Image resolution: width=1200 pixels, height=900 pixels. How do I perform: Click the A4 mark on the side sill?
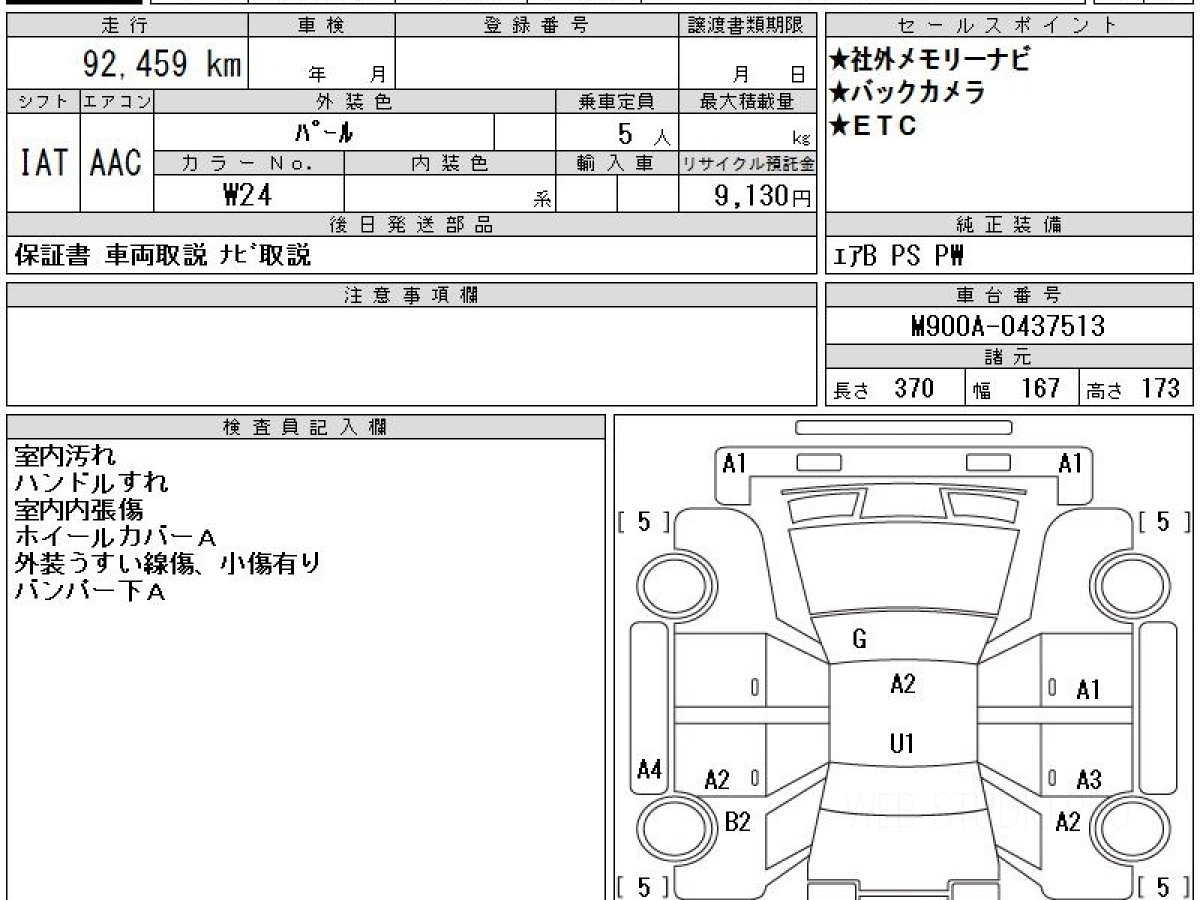pos(650,770)
